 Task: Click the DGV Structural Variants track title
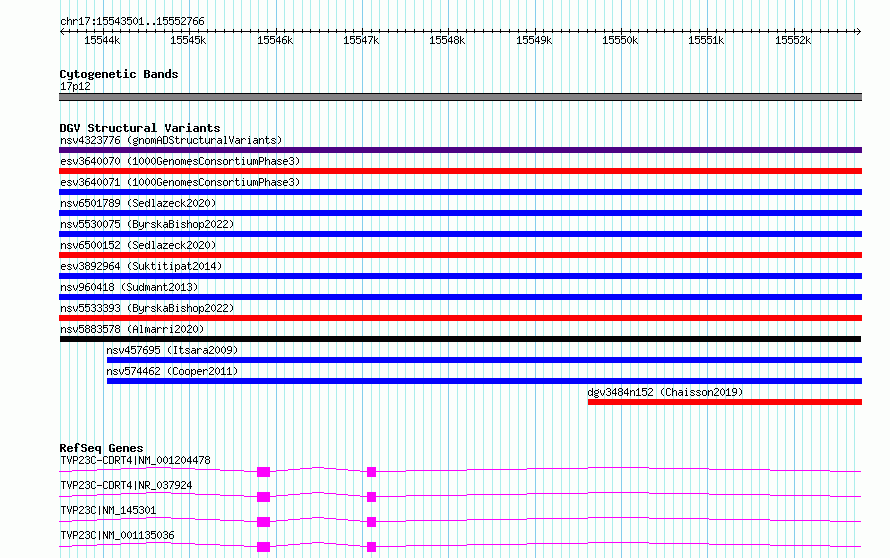[x=140, y=128]
